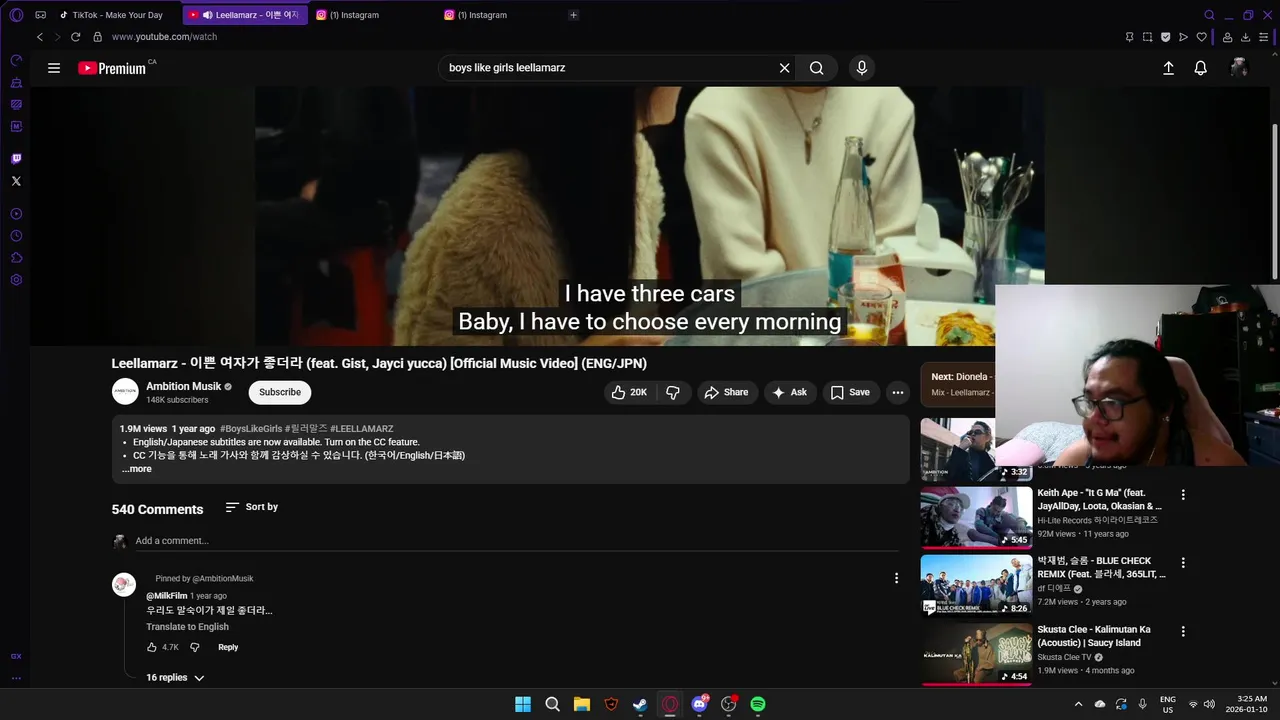The image size is (1280, 720).
Task: Click the heart bookmark icon in address bar
Action: point(1202,37)
